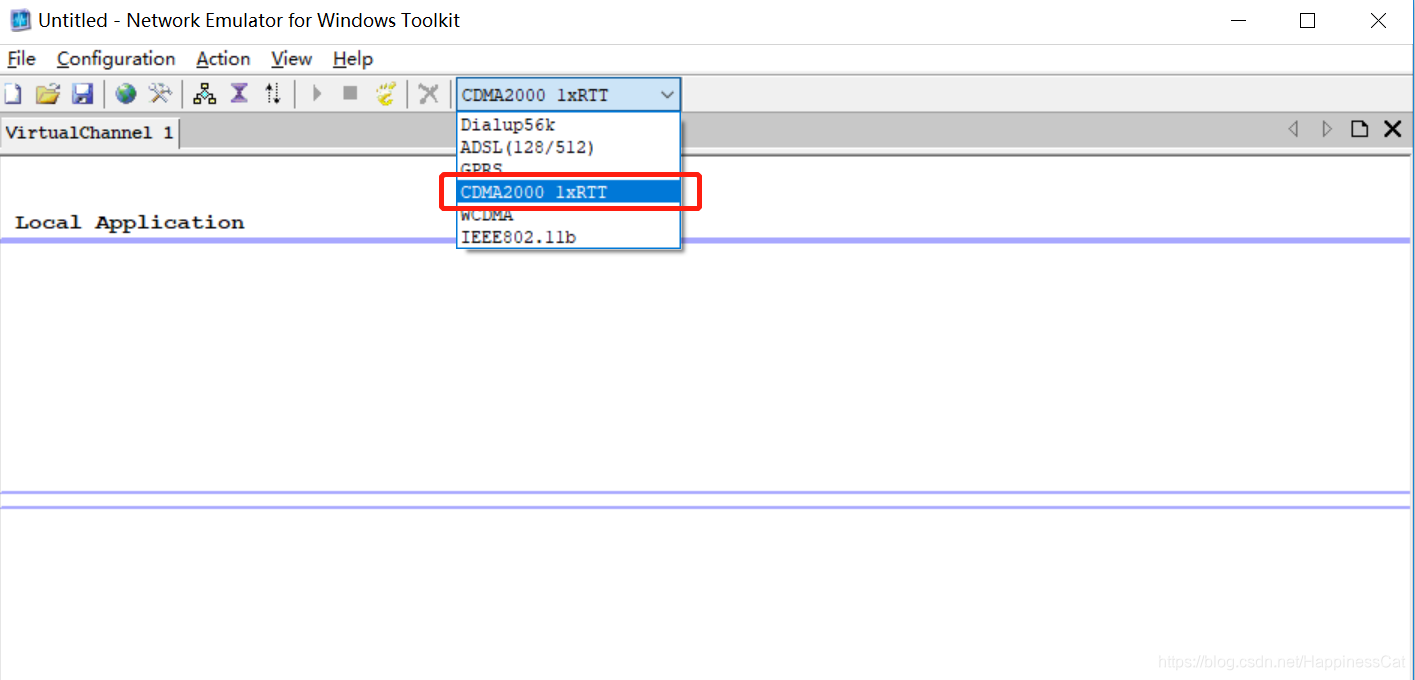Image resolution: width=1415 pixels, height=680 pixels.
Task: Choose WCDMA network profile
Action: pos(487,214)
